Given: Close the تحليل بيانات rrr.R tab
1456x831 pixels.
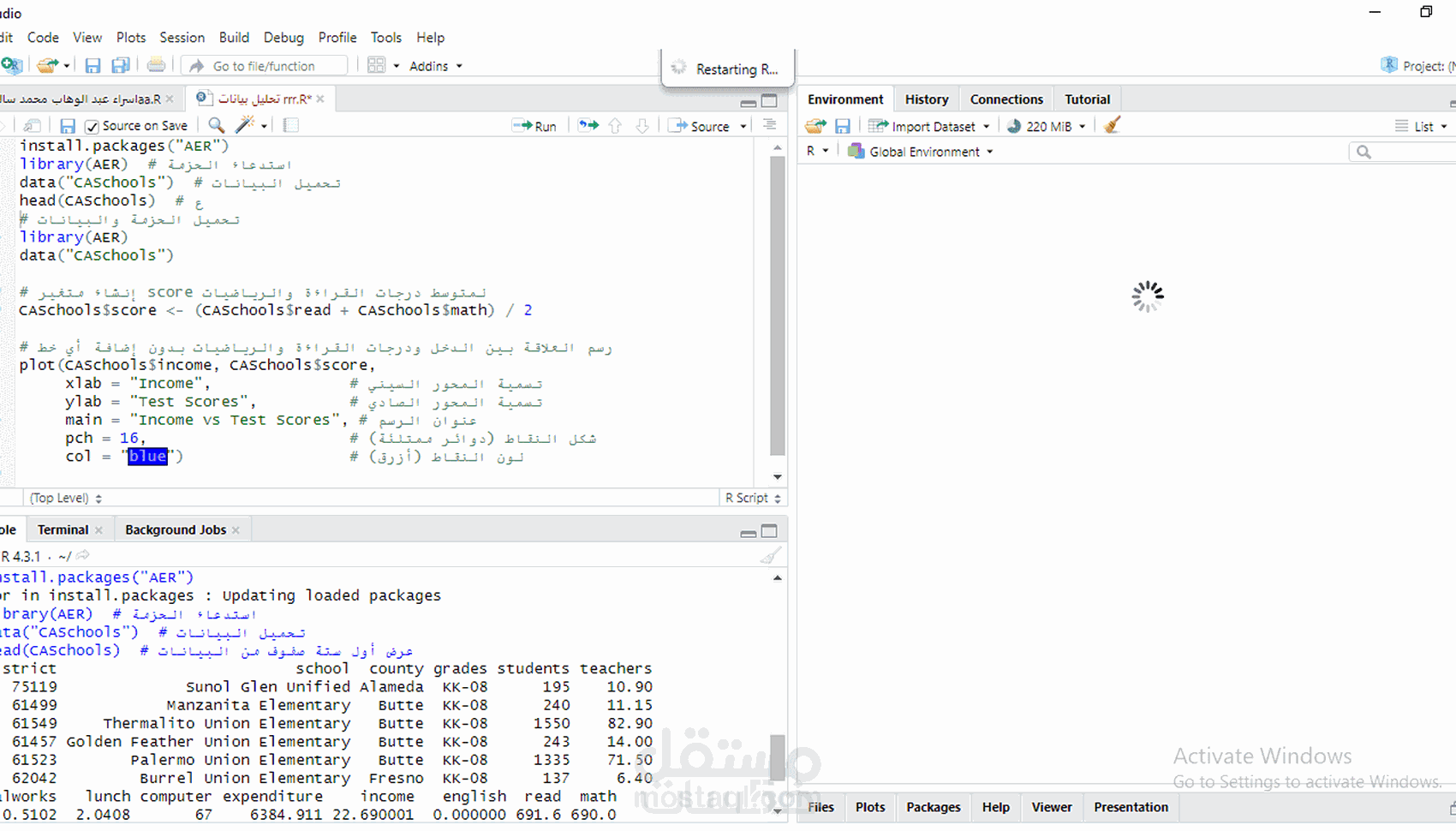Looking at the screenshot, I should point(320,99).
